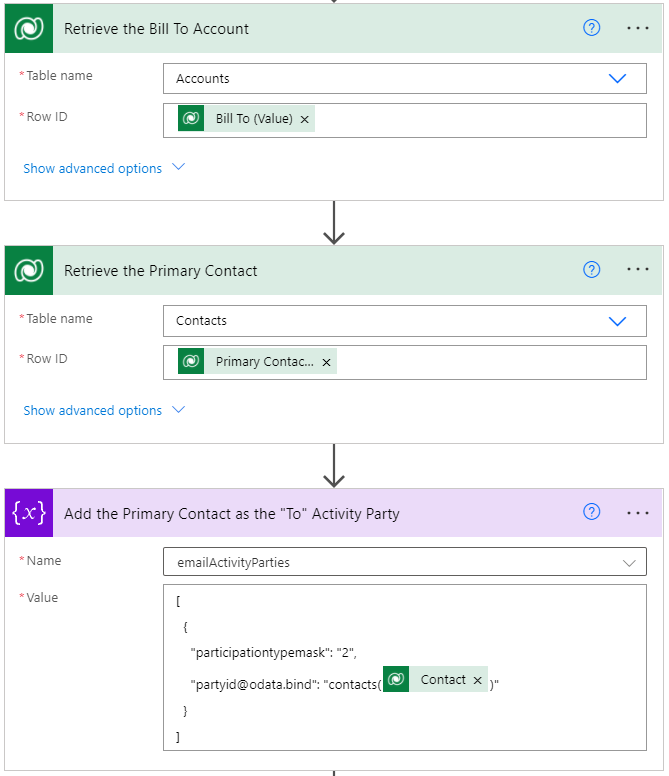This screenshot has height=776, width=669.
Task: Select the Bill To (Value) dynamic content token
Action: tap(254, 119)
